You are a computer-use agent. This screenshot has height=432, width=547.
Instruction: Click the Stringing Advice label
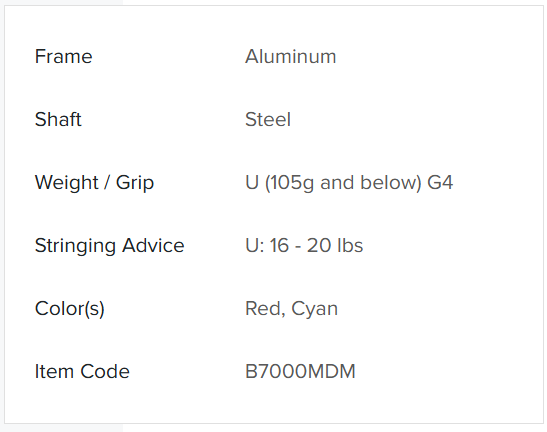point(110,246)
